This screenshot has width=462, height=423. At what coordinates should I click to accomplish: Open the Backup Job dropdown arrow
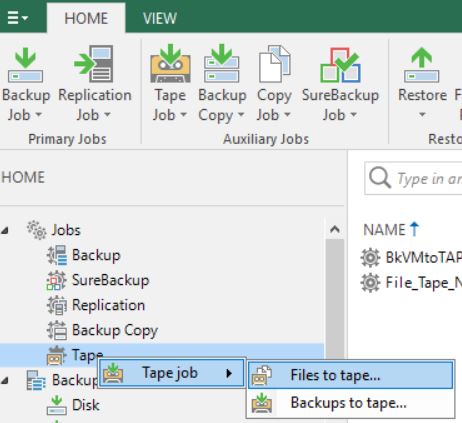click(x=39, y=115)
